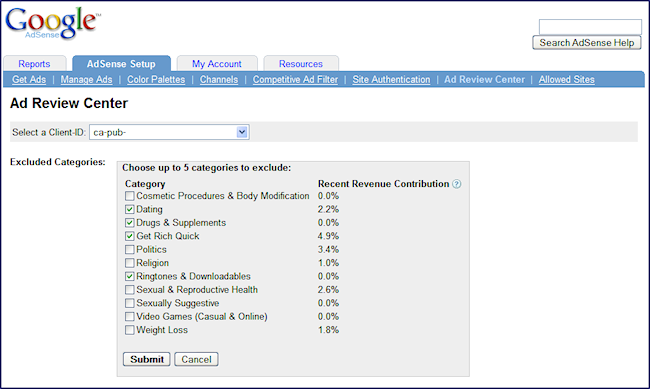This screenshot has width=650, height=389.
Task: Go to the Resources tab
Action: tap(301, 63)
